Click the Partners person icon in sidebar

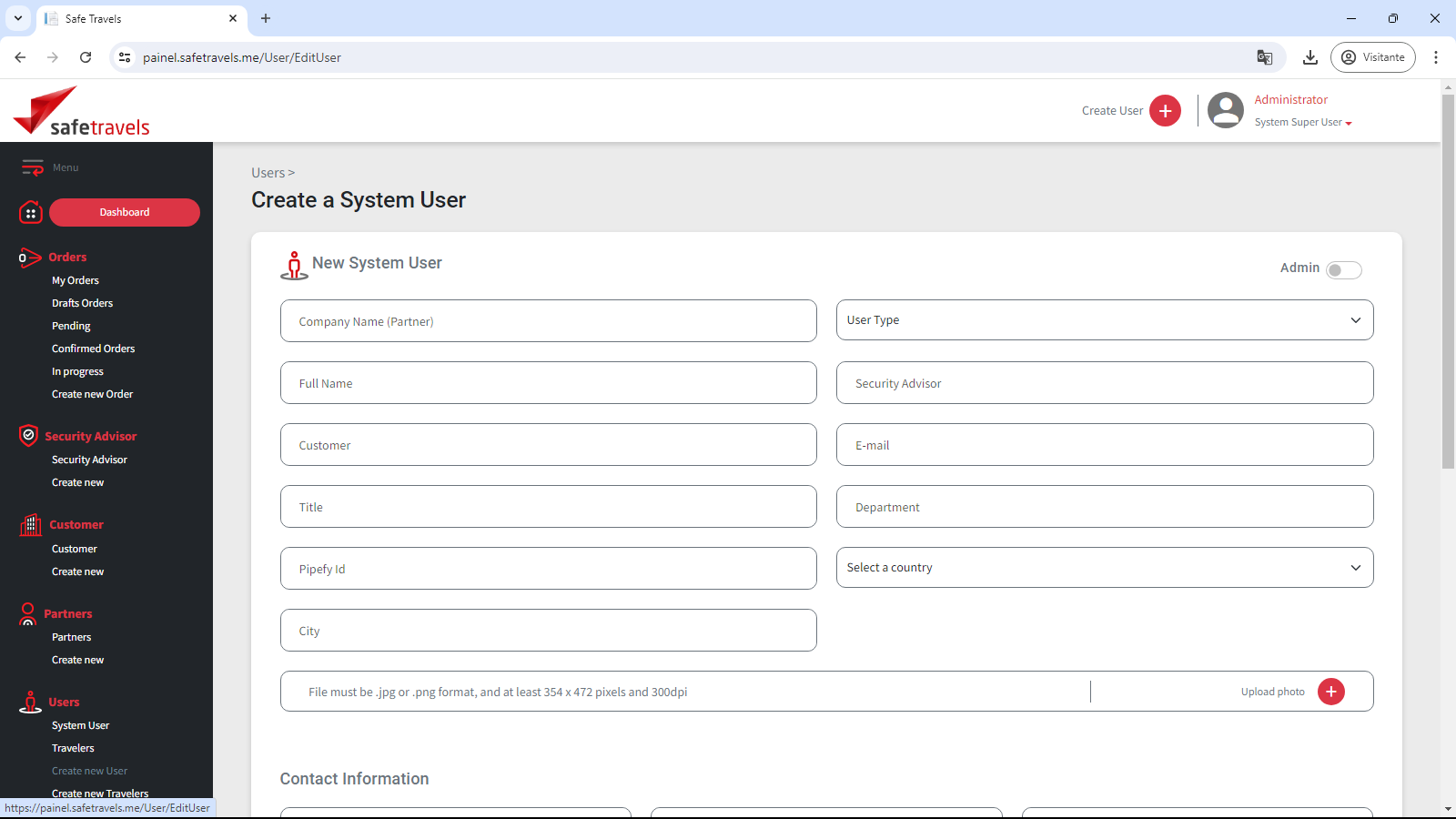pyautogui.click(x=28, y=614)
